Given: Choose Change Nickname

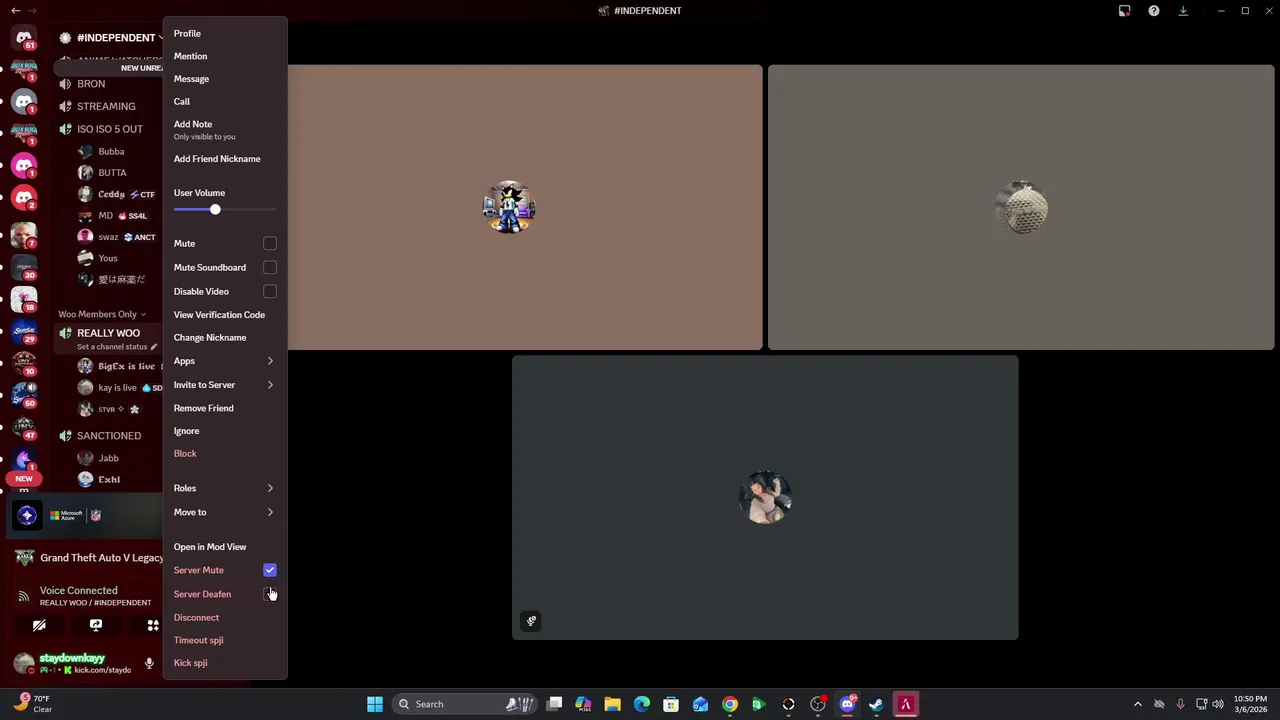Looking at the screenshot, I should pyautogui.click(x=225, y=338).
